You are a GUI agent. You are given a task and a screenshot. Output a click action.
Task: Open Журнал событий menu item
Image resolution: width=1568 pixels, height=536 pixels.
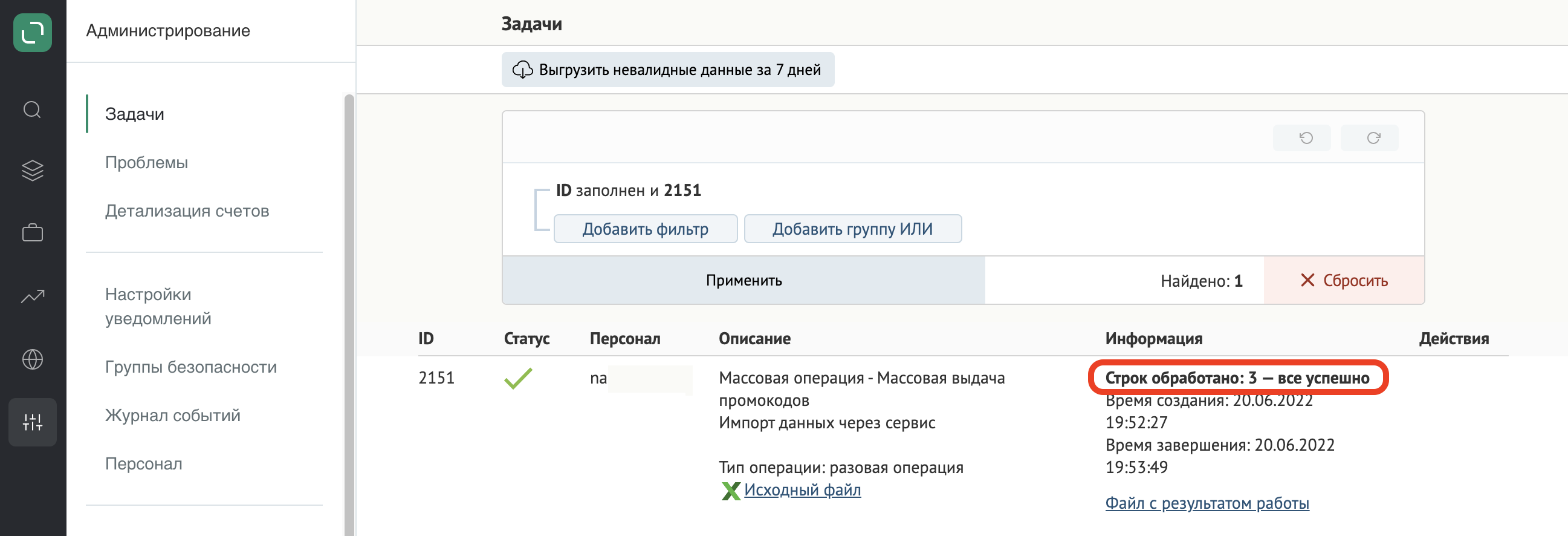click(172, 416)
